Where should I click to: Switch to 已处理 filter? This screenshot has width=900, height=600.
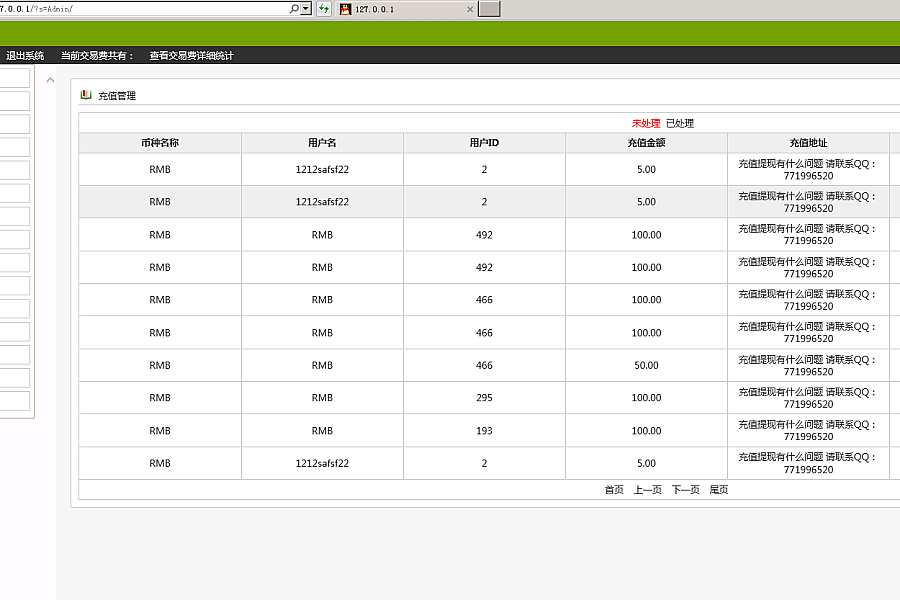[680, 123]
